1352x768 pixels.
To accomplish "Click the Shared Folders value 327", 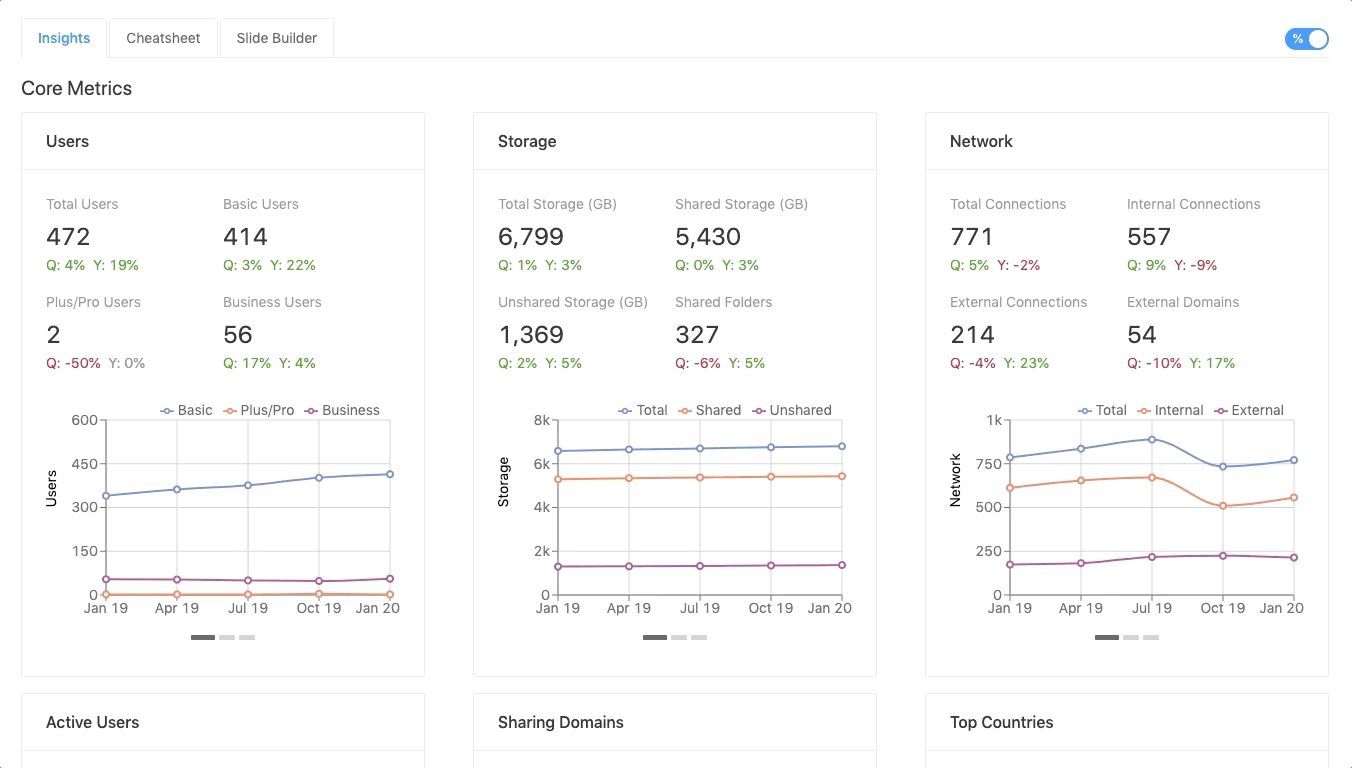I will pyautogui.click(x=697, y=335).
